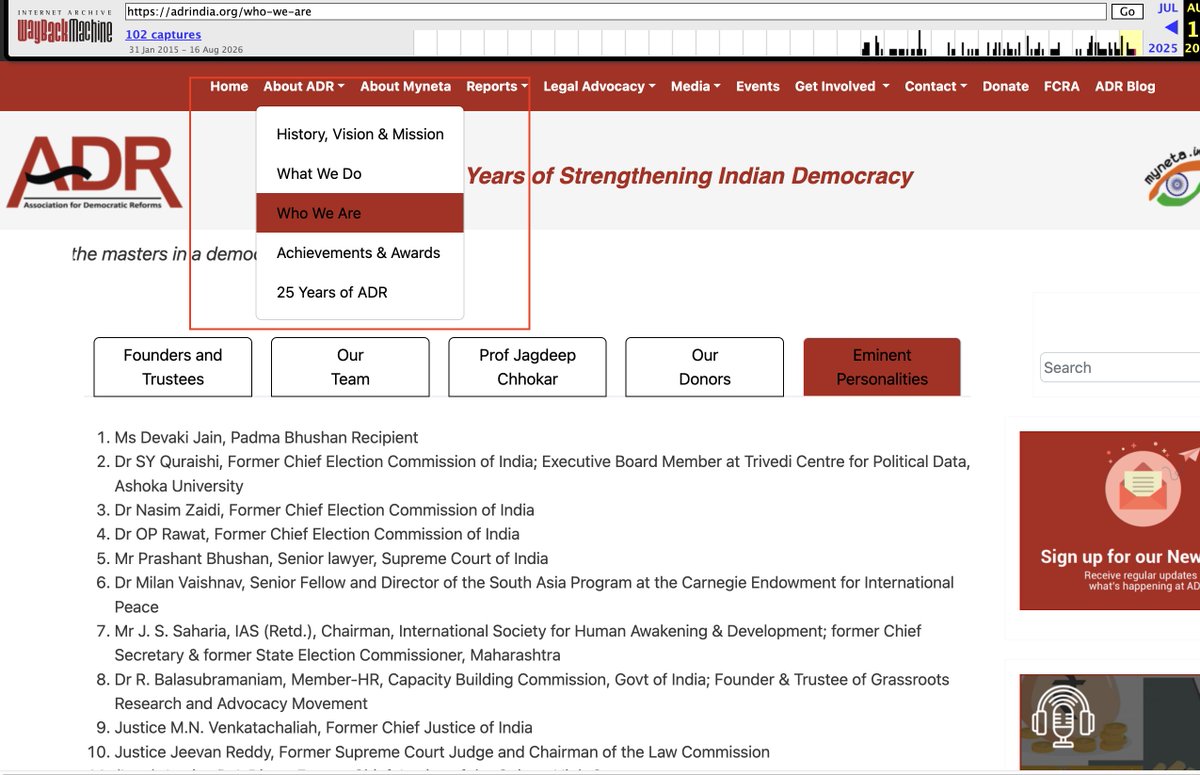1200x775 pixels.
Task: Click previous month arrow in Wayback toolbar
Action: [1171, 28]
